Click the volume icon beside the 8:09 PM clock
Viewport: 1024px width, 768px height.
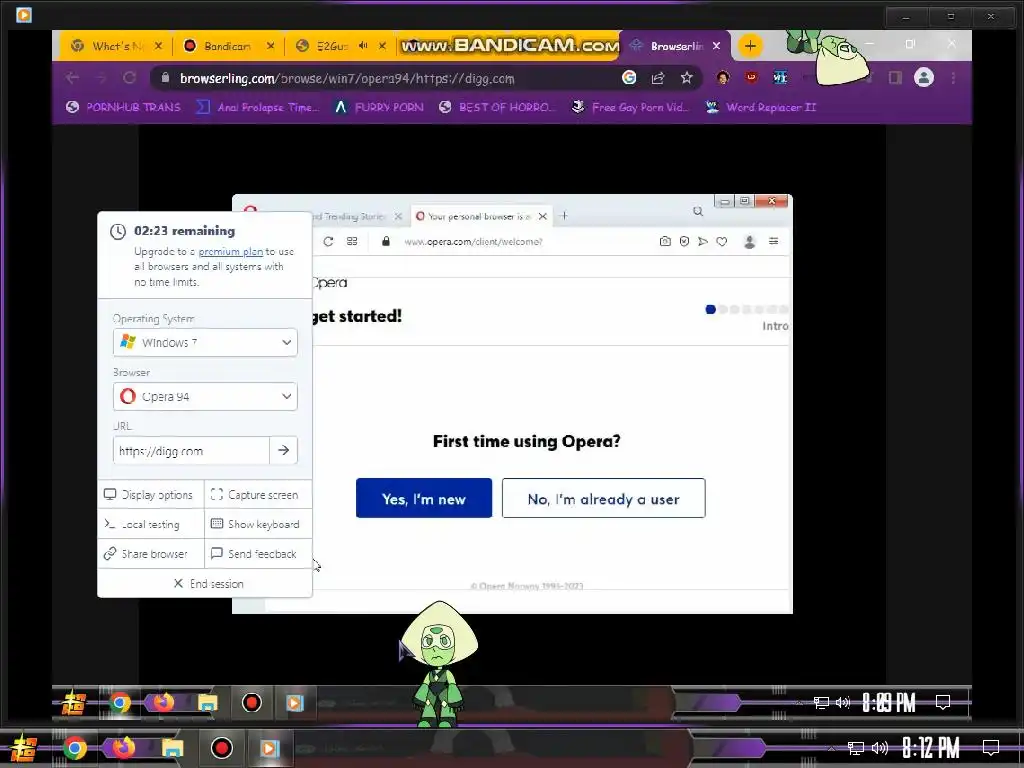point(843,703)
